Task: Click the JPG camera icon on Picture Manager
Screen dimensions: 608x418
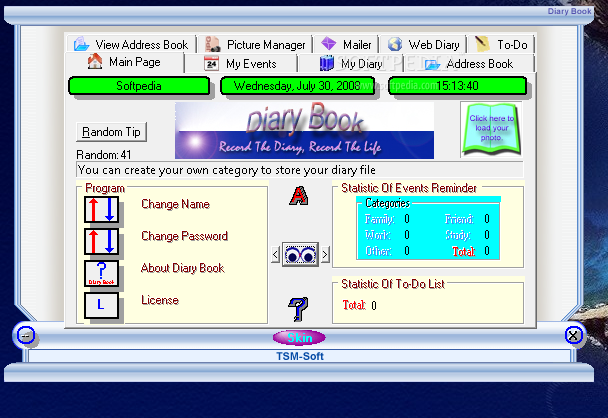Action: tap(212, 44)
